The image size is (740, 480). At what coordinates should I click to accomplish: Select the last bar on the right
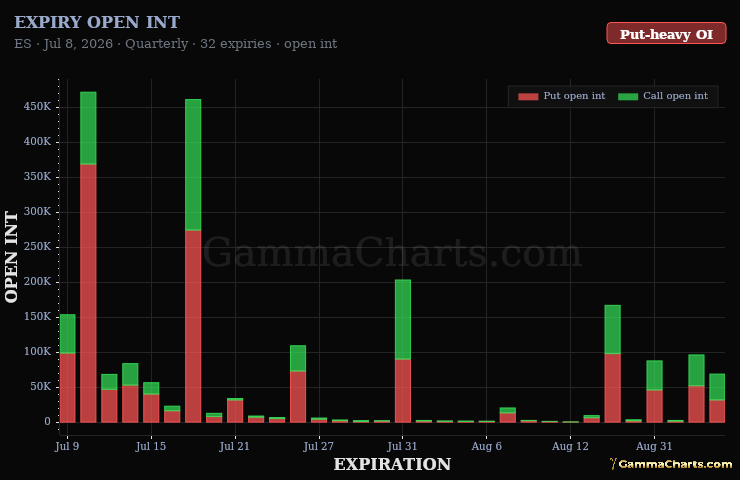point(717,398)
